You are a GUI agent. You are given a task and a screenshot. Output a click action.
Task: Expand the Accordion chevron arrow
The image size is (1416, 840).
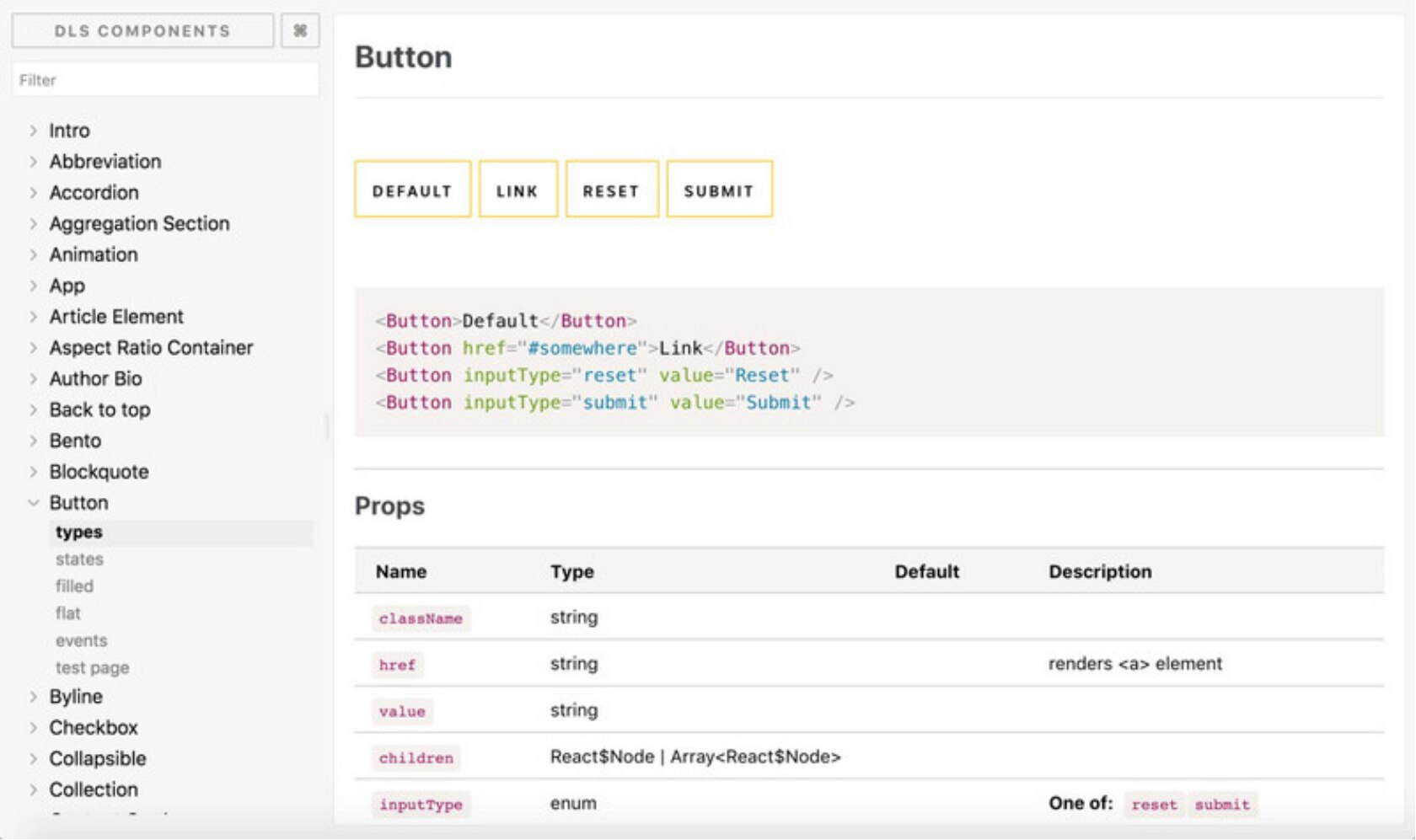pyautogui.click(x=33, y=193)
